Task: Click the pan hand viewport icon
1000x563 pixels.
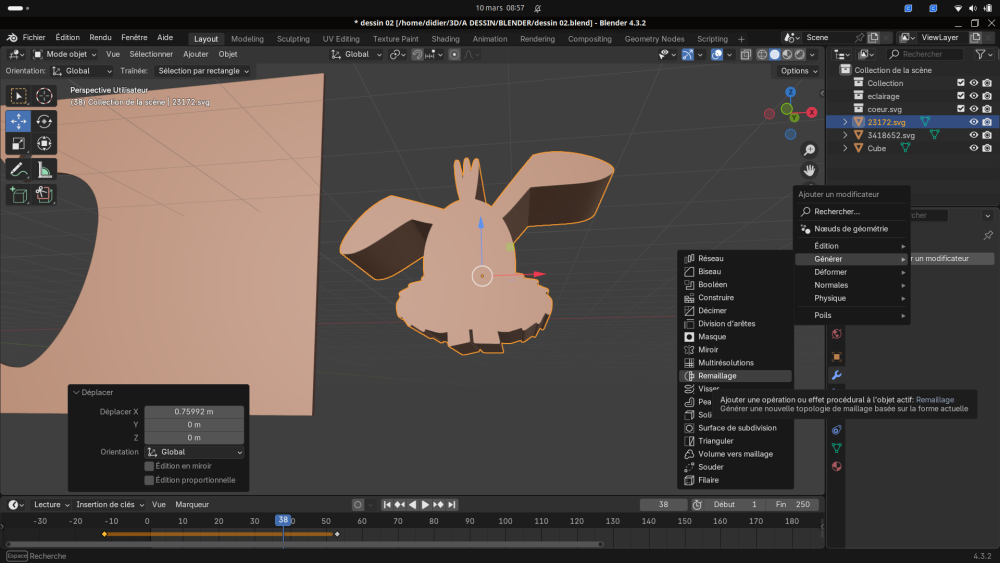Action: point(809,170)
